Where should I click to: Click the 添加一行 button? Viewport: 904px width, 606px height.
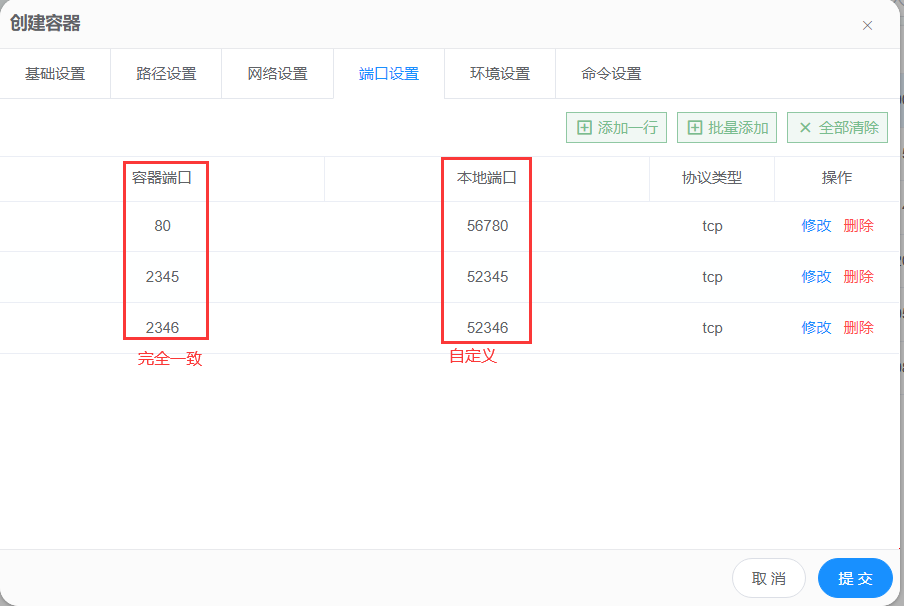616,127
